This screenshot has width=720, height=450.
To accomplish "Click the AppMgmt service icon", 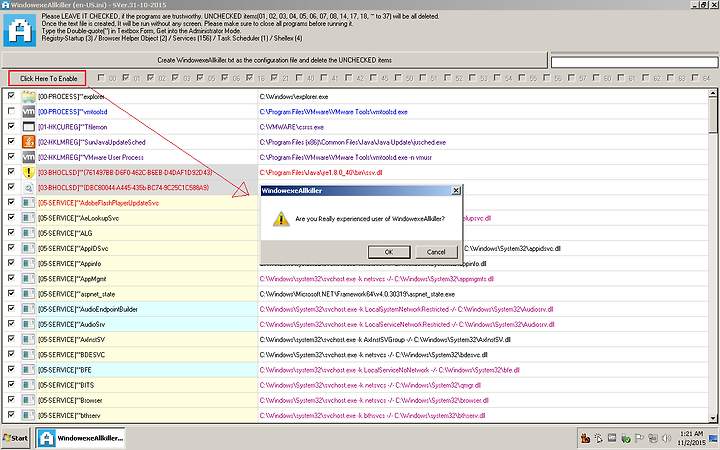I will pyautogui.click(x=28, y=278).
